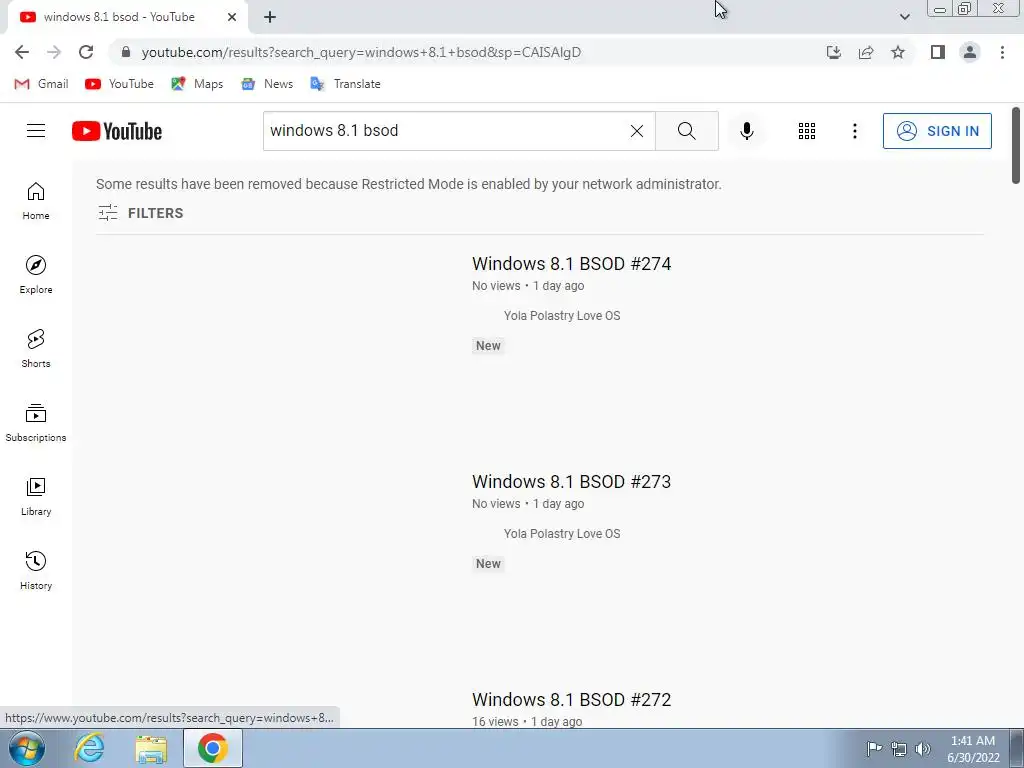Open YouTube settings three-dot menu

coord(854,131)
